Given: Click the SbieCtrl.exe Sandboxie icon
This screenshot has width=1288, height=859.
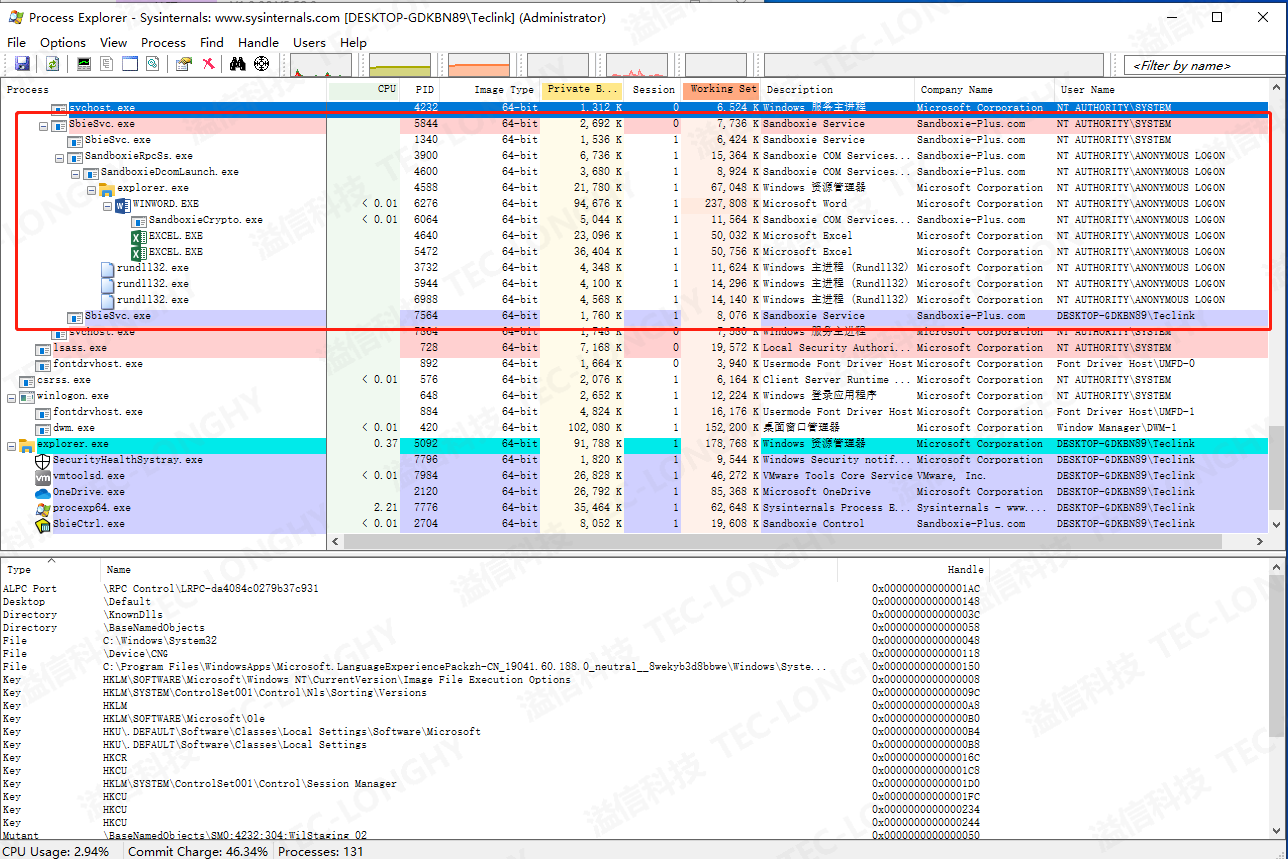Looking at the screenshot, I should coord(43,524).
